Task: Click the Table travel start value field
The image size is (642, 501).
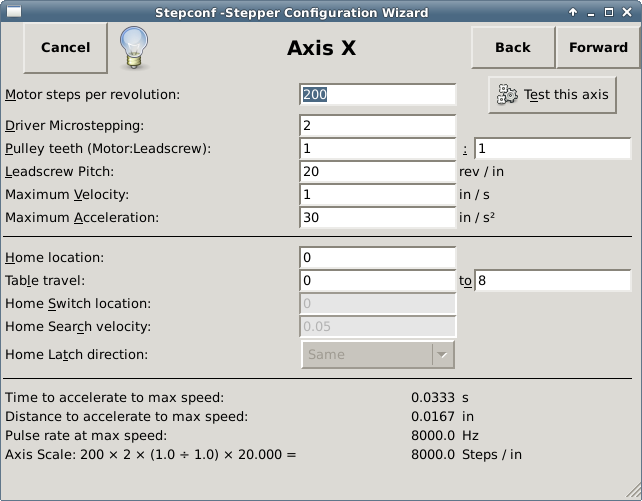Action: coord(377,281)
